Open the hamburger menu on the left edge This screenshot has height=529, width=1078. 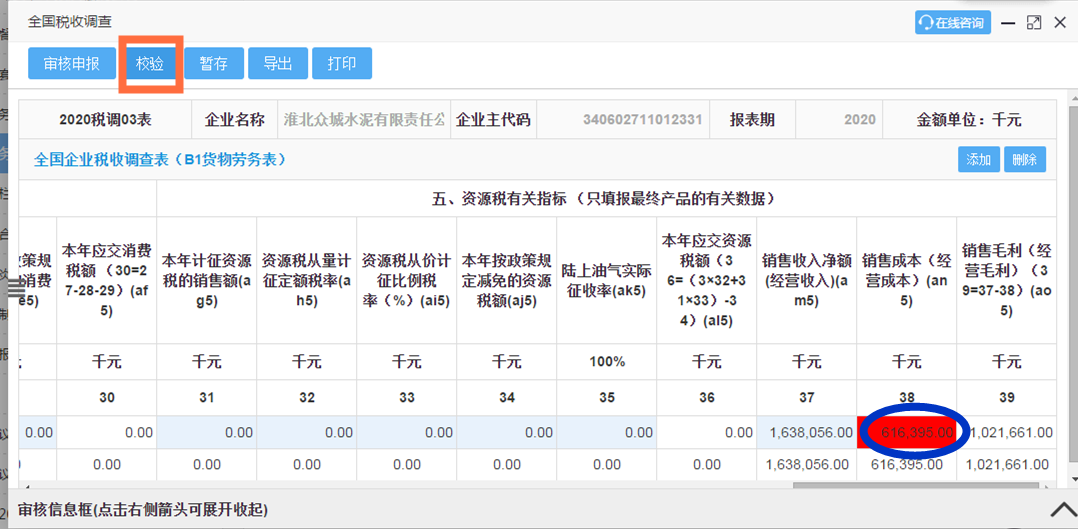(14, 288)
